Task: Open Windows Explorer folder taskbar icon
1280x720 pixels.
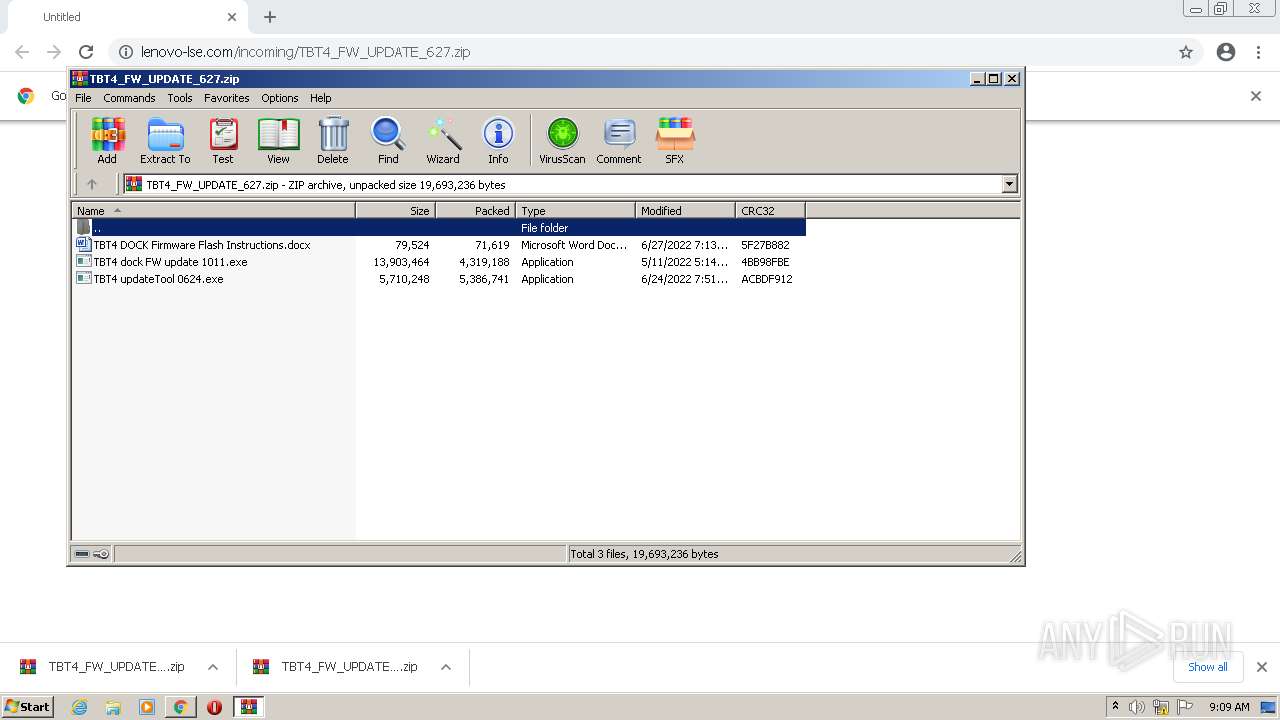Action: tap(113, 707)
